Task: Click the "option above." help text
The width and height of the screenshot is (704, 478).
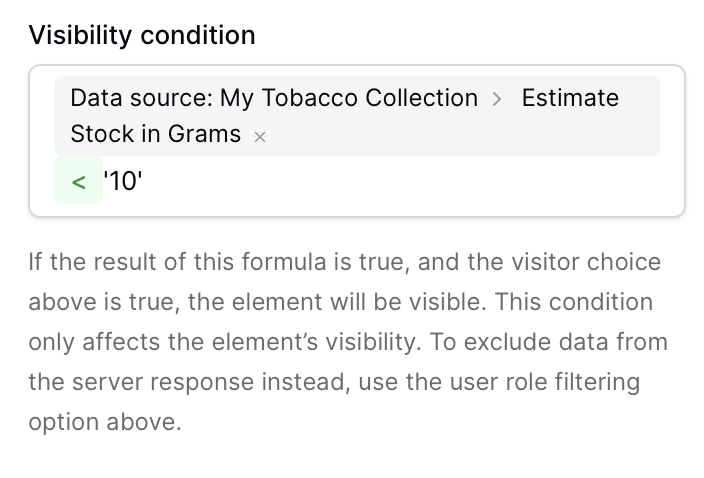Action: 105,421
